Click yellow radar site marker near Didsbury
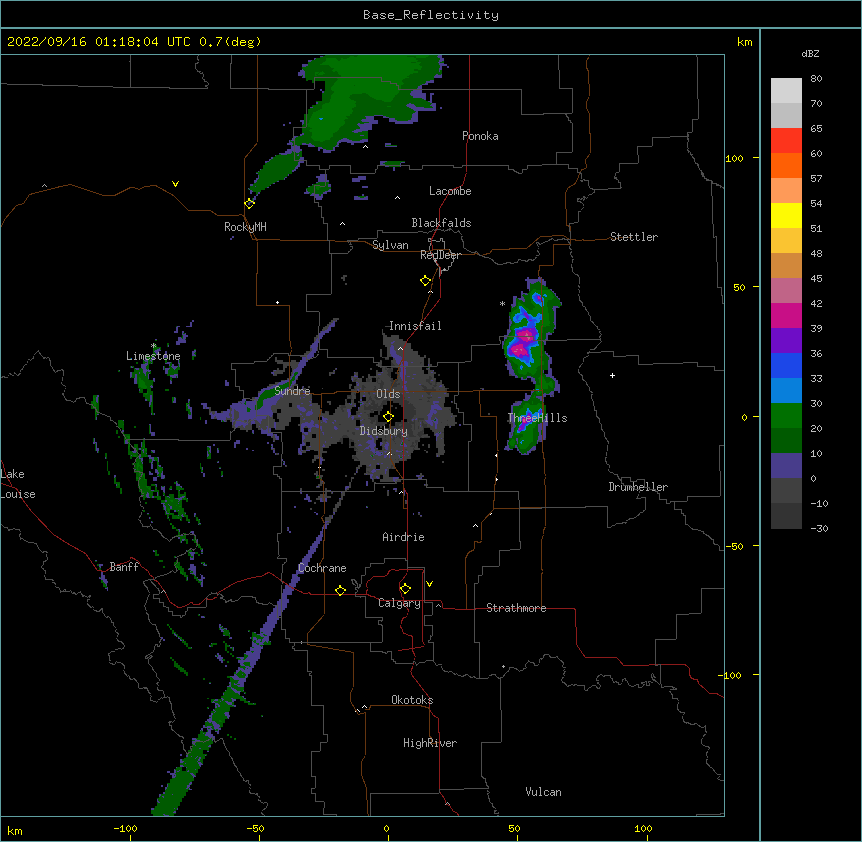The image size is (862, 842). click(x=388, y=417)
